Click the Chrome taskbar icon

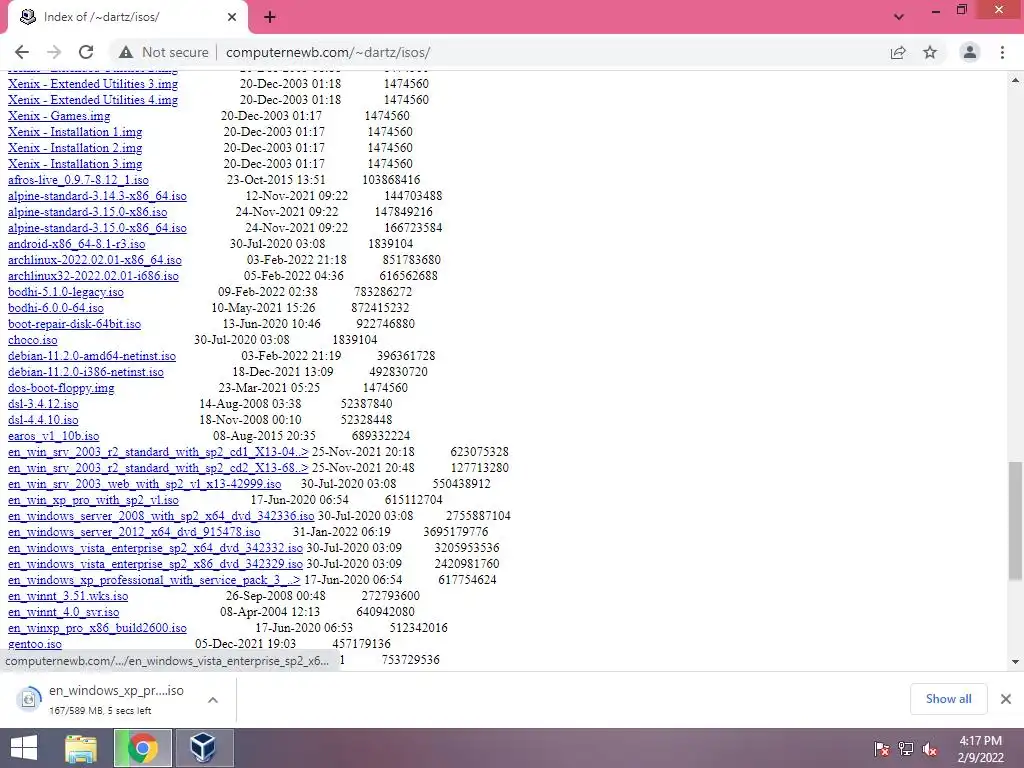point(142,748)
